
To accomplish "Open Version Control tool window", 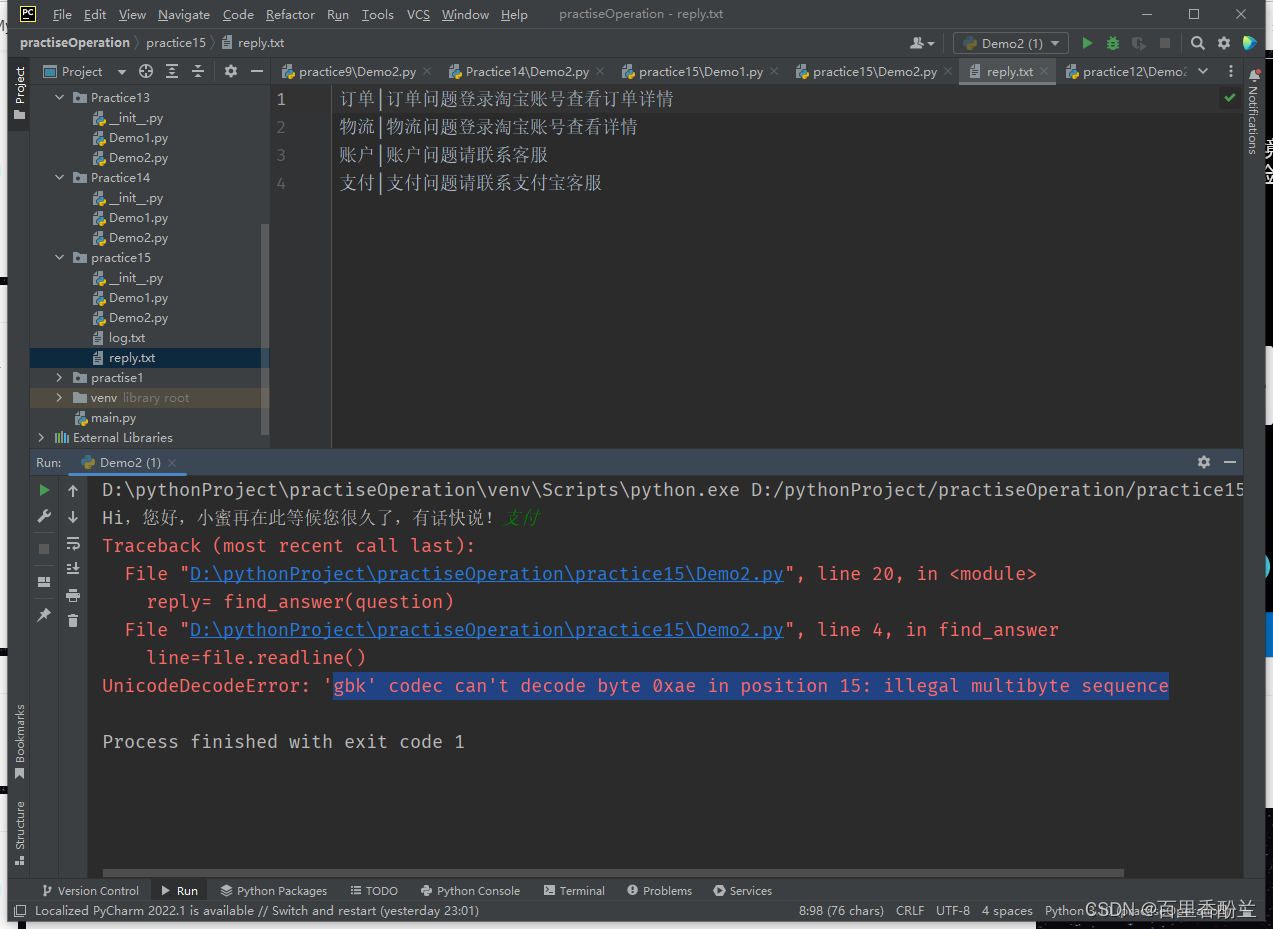I will coord(91,890).
